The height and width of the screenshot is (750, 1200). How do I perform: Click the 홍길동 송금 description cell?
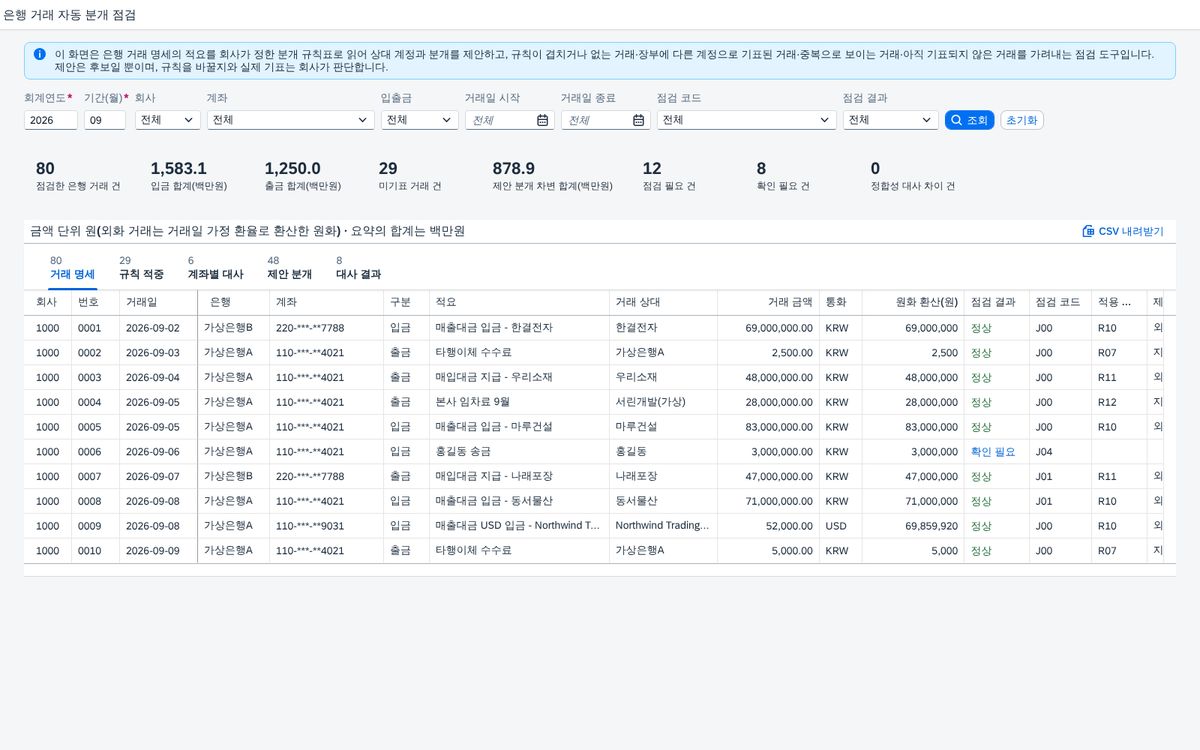pos(519,452)
